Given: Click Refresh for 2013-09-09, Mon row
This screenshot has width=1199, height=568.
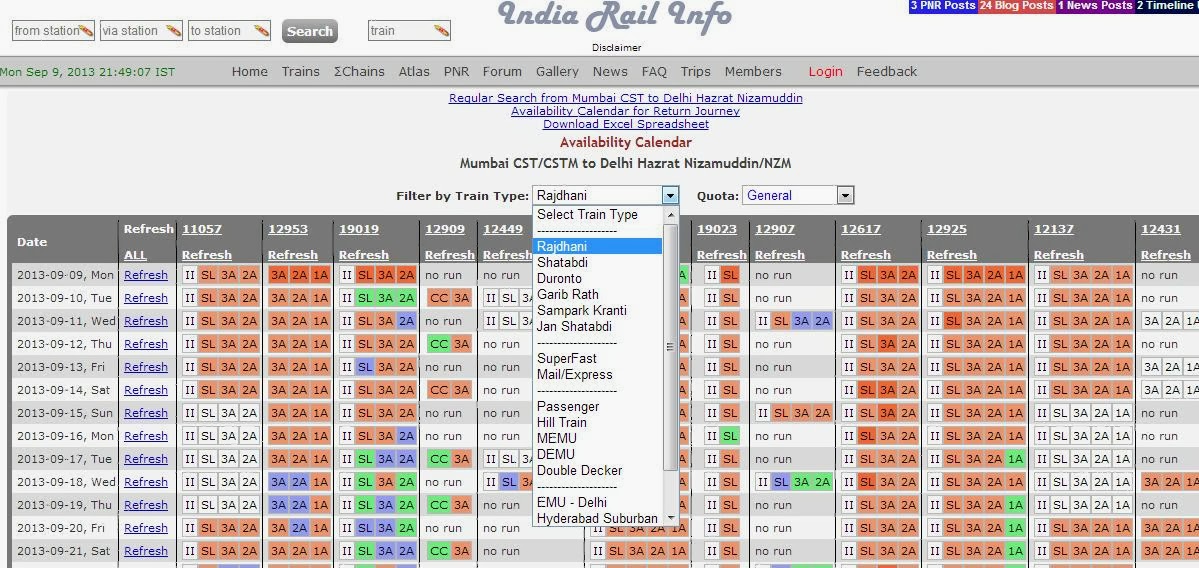Looking at the screenshot, I should pyautogui.click(x=146, y=274).
